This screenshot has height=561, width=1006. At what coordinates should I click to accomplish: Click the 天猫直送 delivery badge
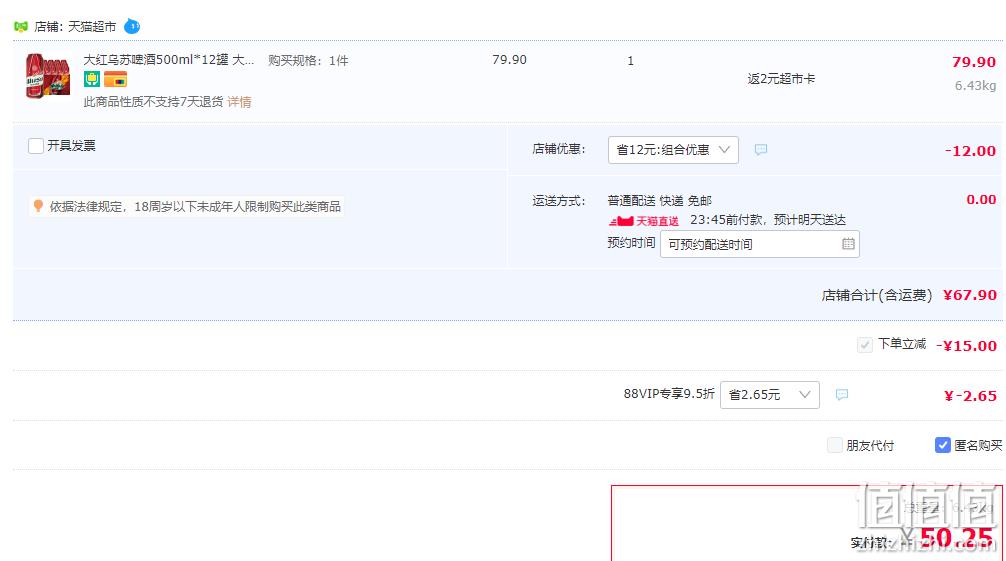tap(644, 221)
